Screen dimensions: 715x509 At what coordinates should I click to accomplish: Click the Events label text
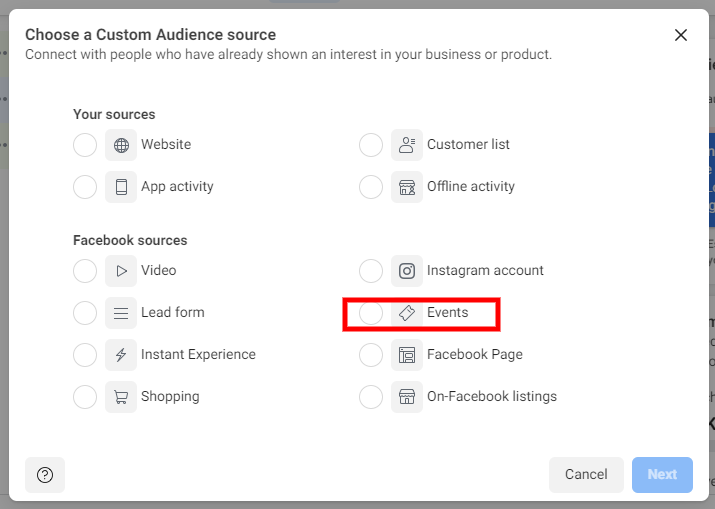[x=447, y=312]
